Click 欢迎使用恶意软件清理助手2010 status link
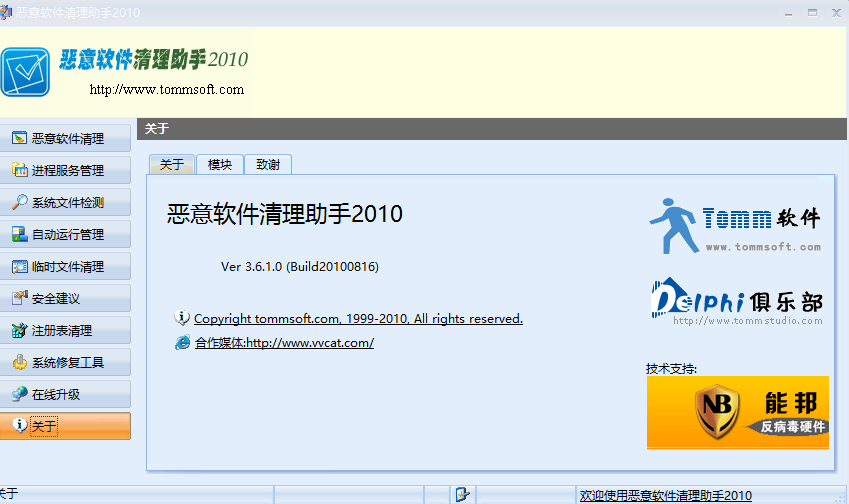 point(665,495)
